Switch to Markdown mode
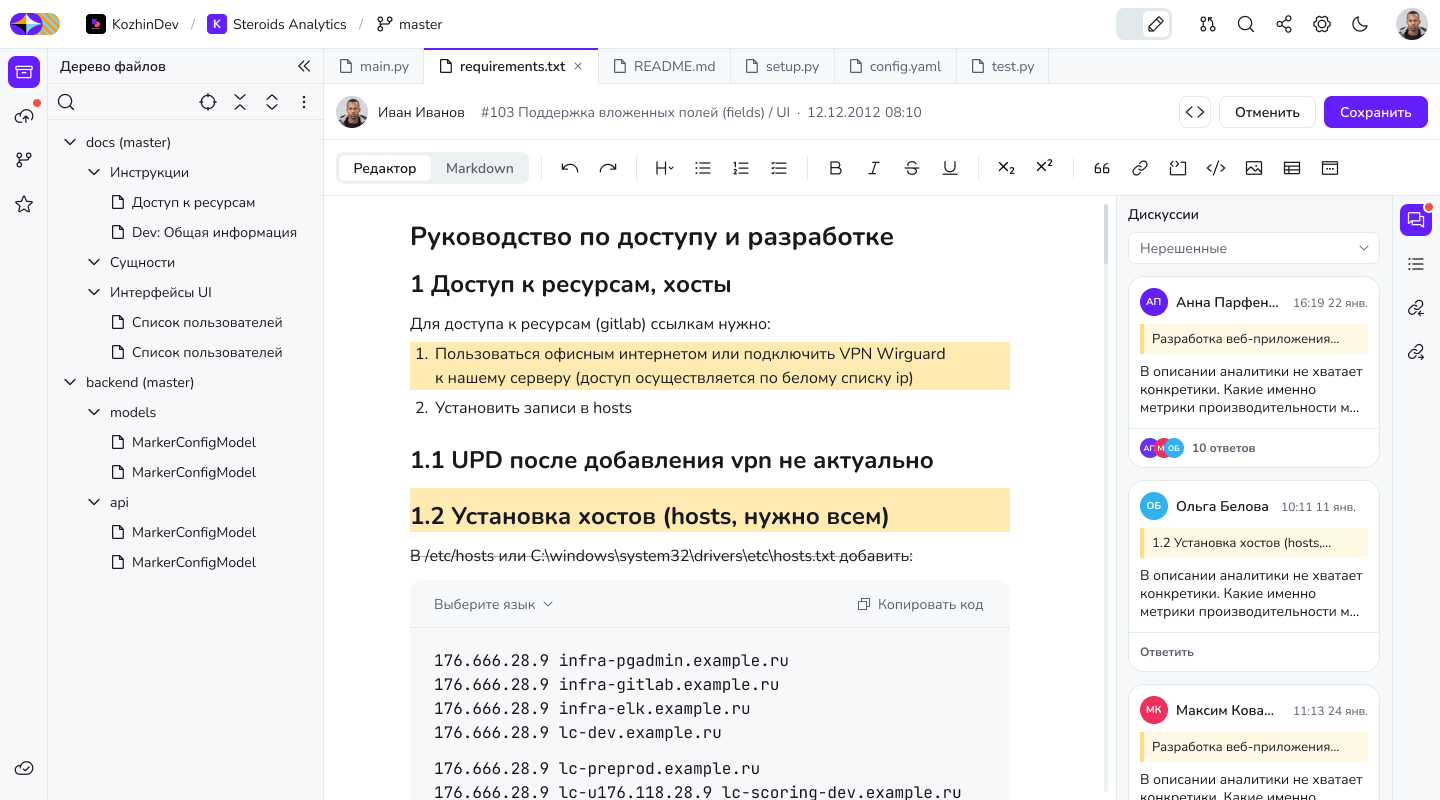The image size is (1440, 800). pyautogui.click(x=479, y=168)
